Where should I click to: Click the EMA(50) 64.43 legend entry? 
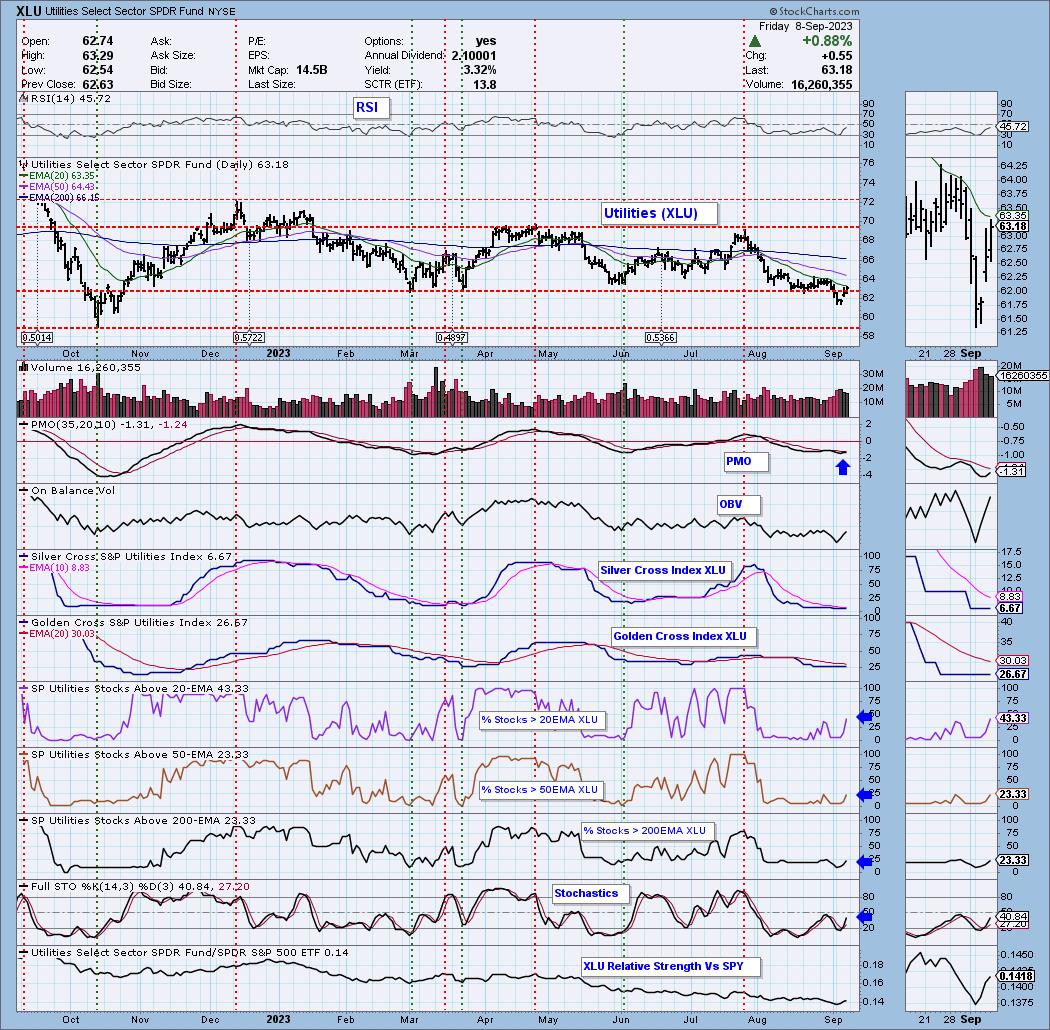[62, 186]
